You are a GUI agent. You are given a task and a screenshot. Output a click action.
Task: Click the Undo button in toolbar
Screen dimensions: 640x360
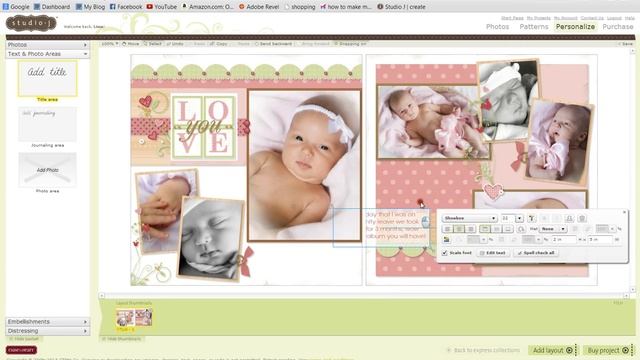click(175, 44)
